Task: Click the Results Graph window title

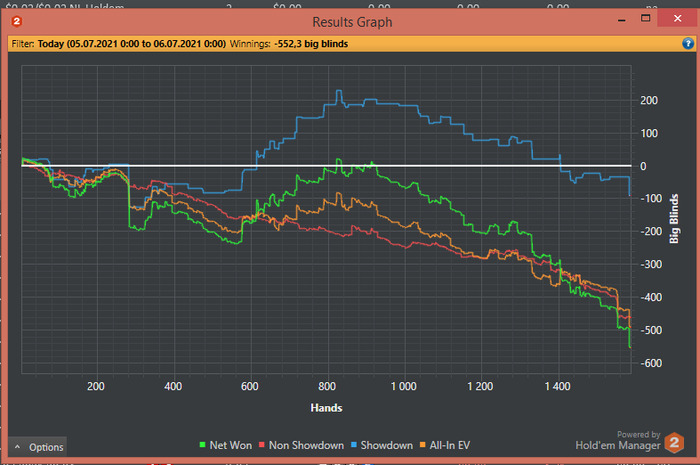Action: 352,22
